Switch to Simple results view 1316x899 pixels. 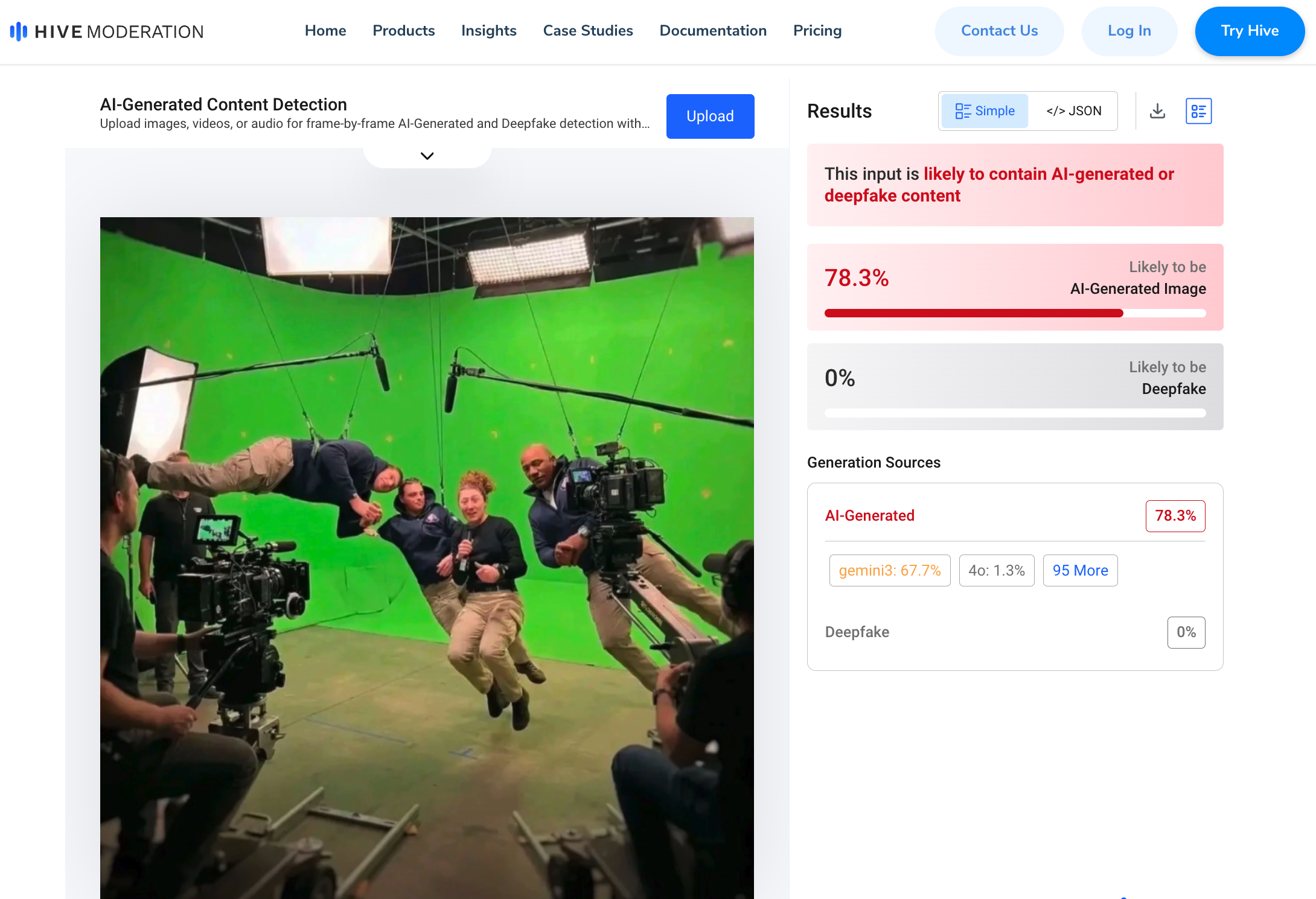(x=985, y=111)
